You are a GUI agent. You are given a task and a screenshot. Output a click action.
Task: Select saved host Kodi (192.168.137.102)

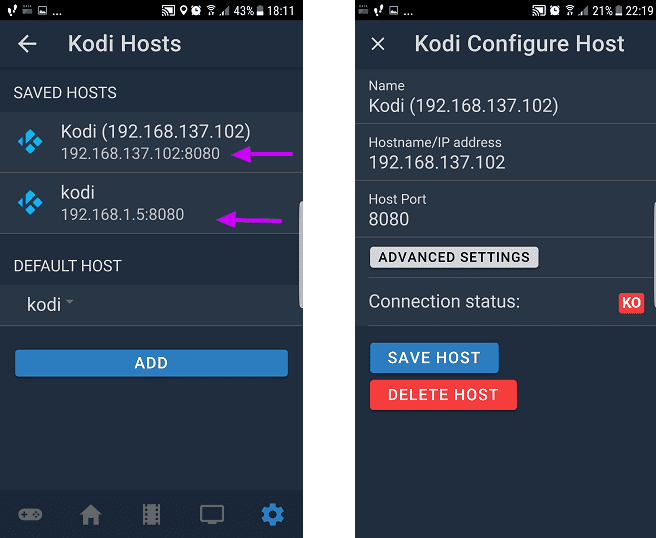[x=151, y=142]
